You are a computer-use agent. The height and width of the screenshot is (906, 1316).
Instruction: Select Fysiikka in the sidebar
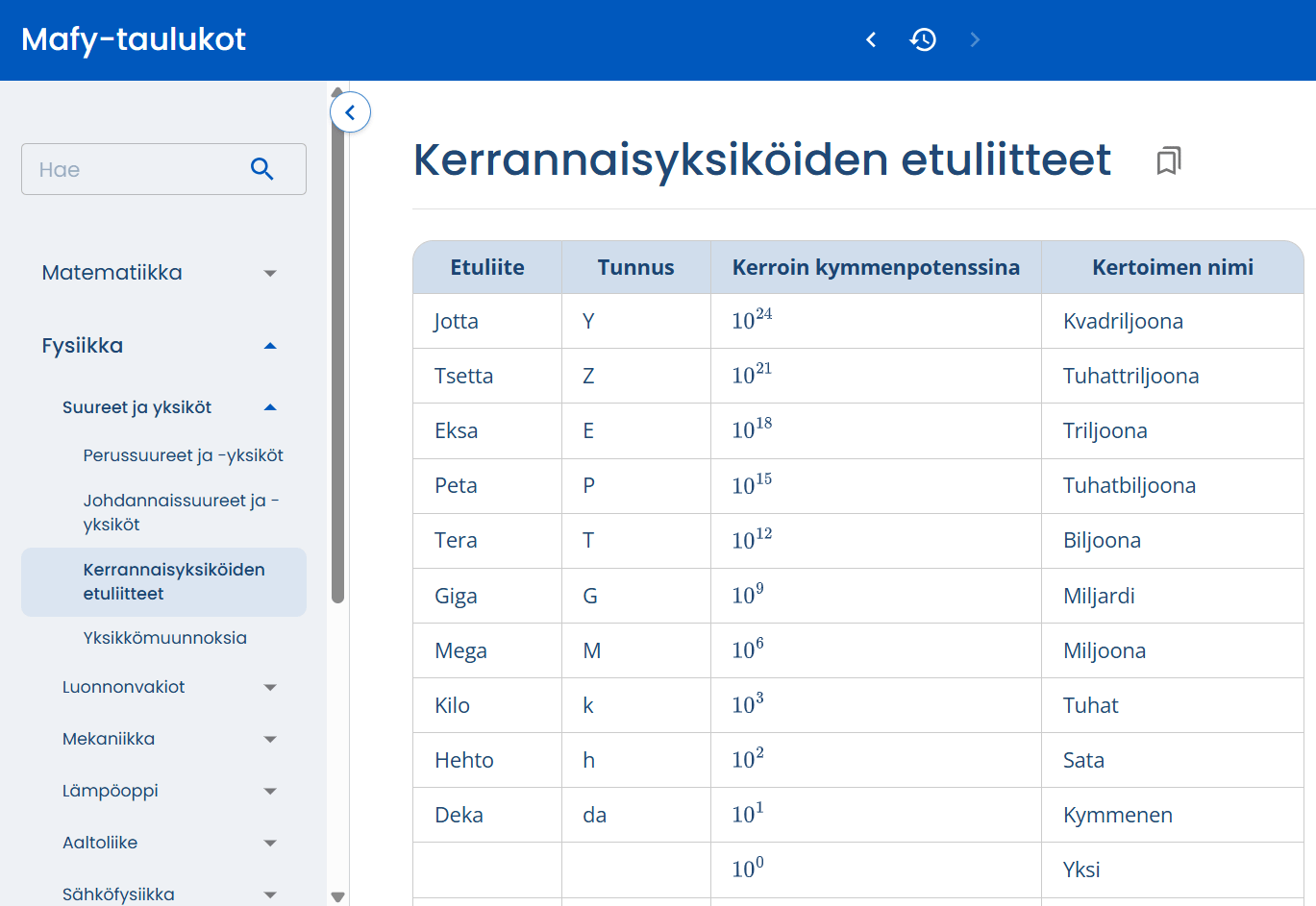(83, 346)
